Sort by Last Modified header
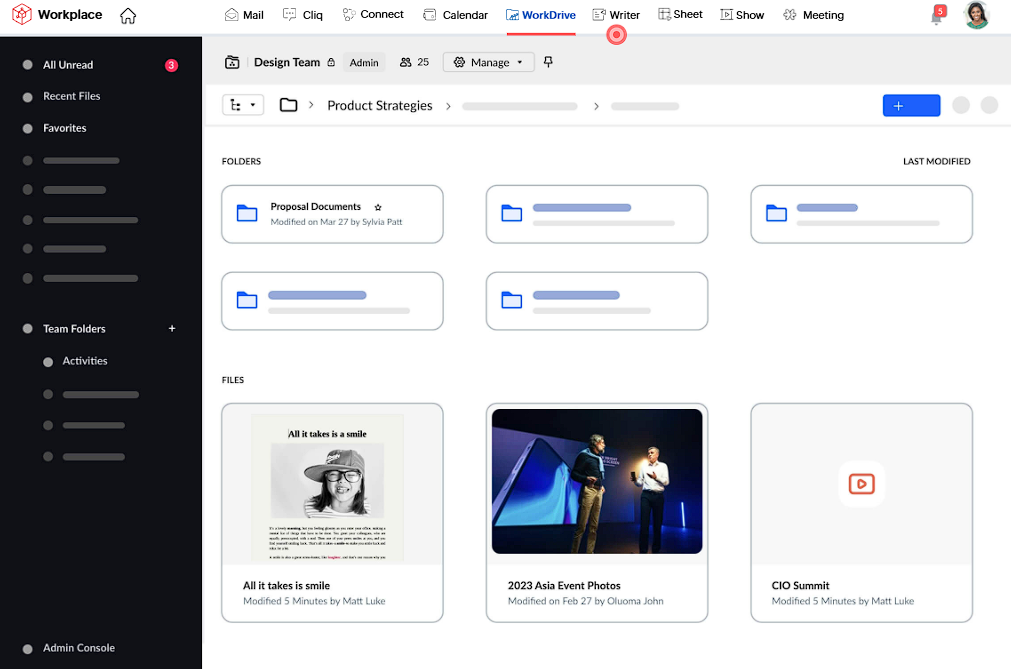 (x=936, y=162)
